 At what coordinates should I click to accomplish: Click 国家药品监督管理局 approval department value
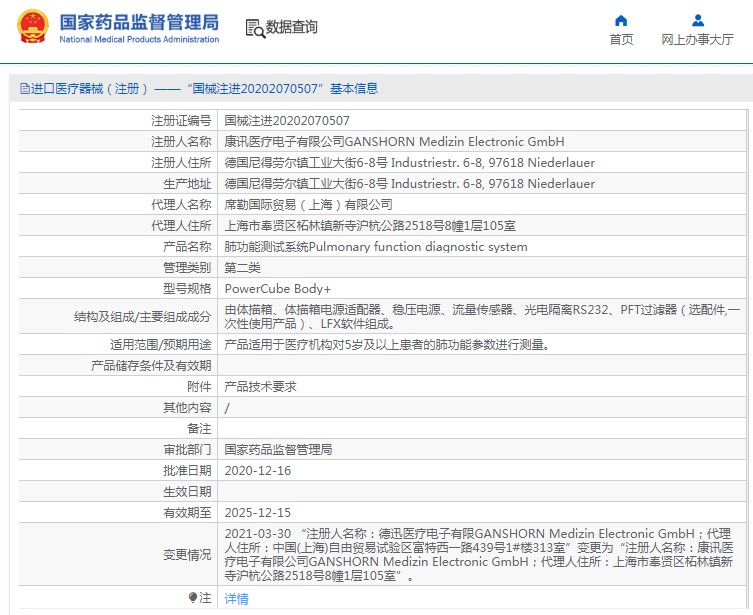278,450
